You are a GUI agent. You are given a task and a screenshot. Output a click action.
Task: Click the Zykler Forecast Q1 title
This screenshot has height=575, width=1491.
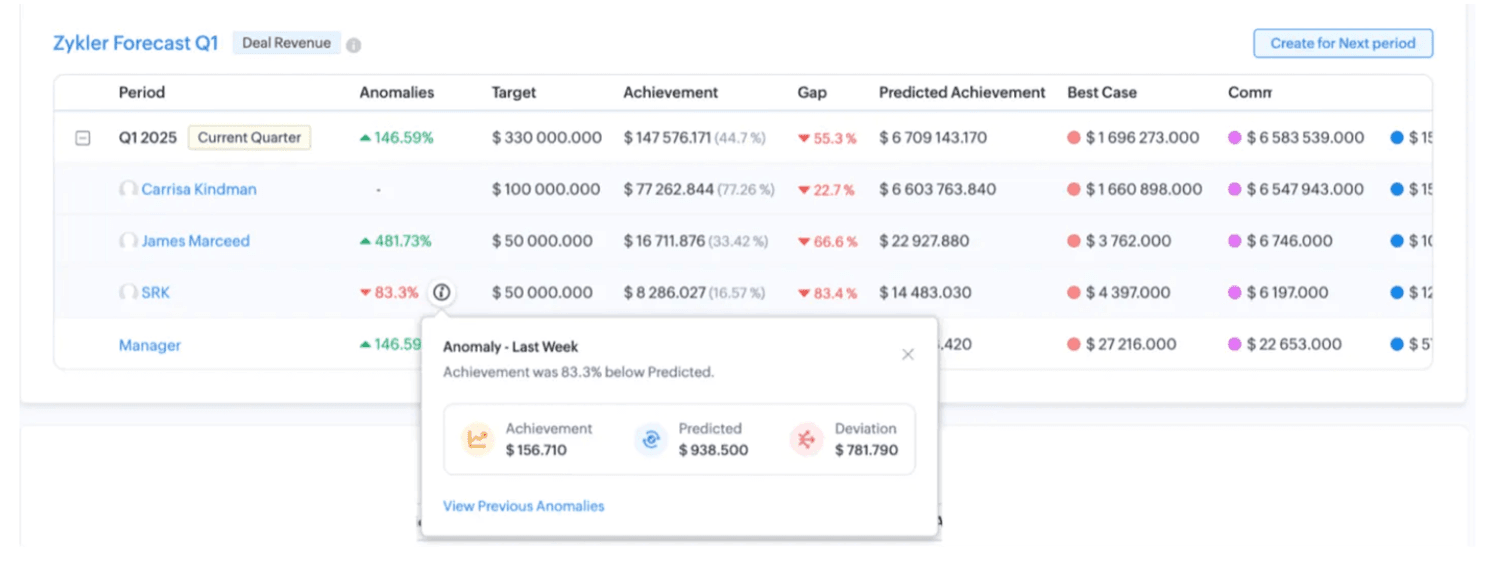pos(136,44)
